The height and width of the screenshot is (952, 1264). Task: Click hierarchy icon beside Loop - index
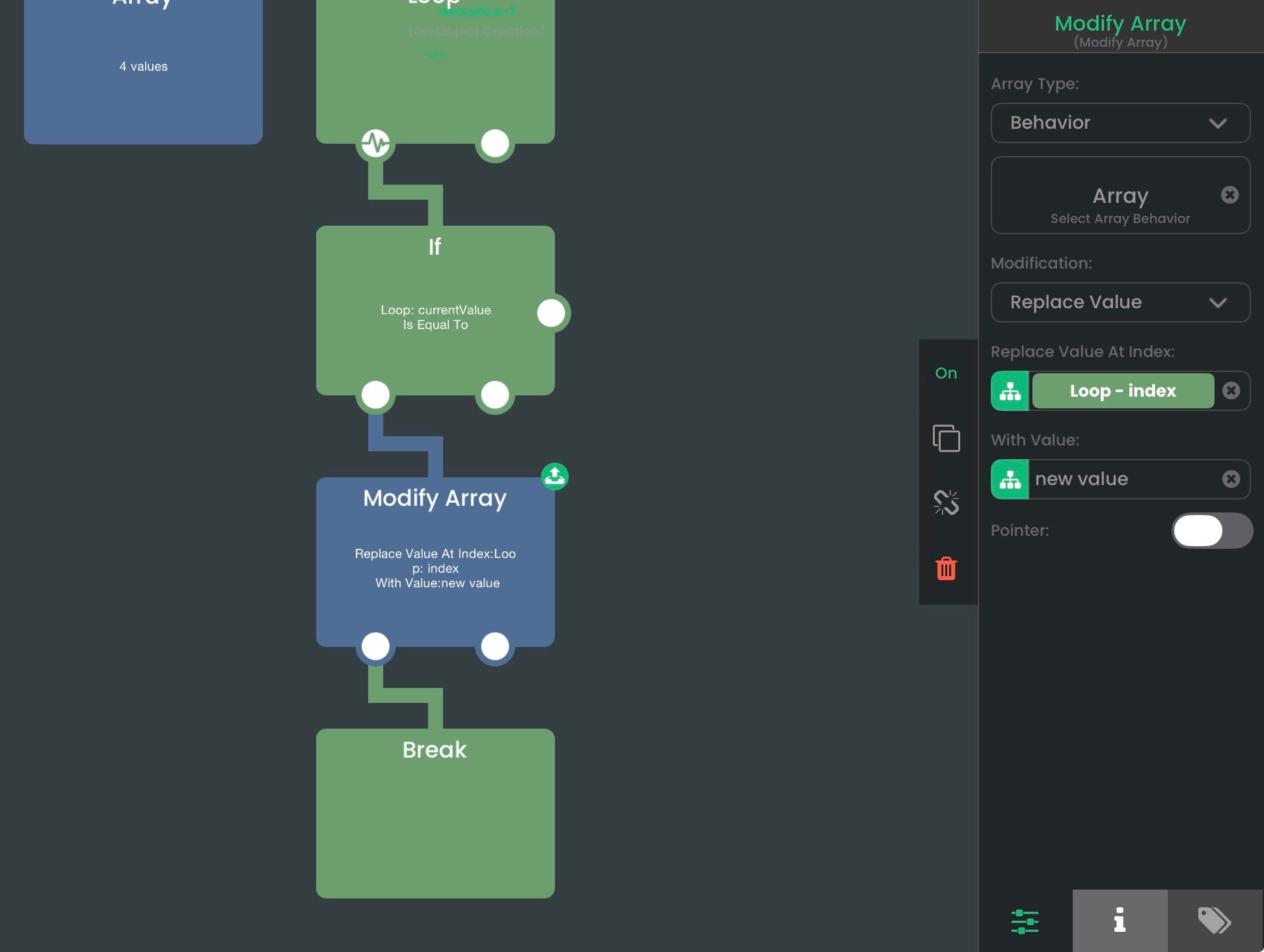1010,391
